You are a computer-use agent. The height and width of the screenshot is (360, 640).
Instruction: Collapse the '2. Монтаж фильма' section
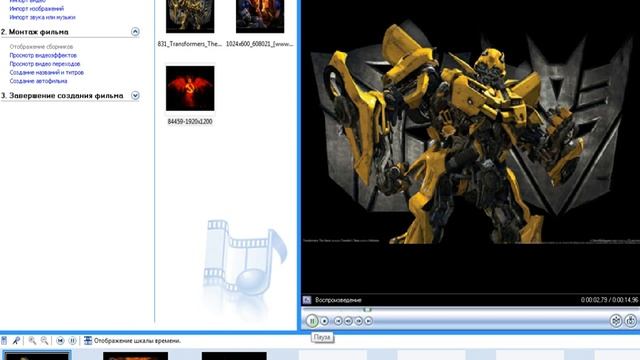(x=135, y=32)
